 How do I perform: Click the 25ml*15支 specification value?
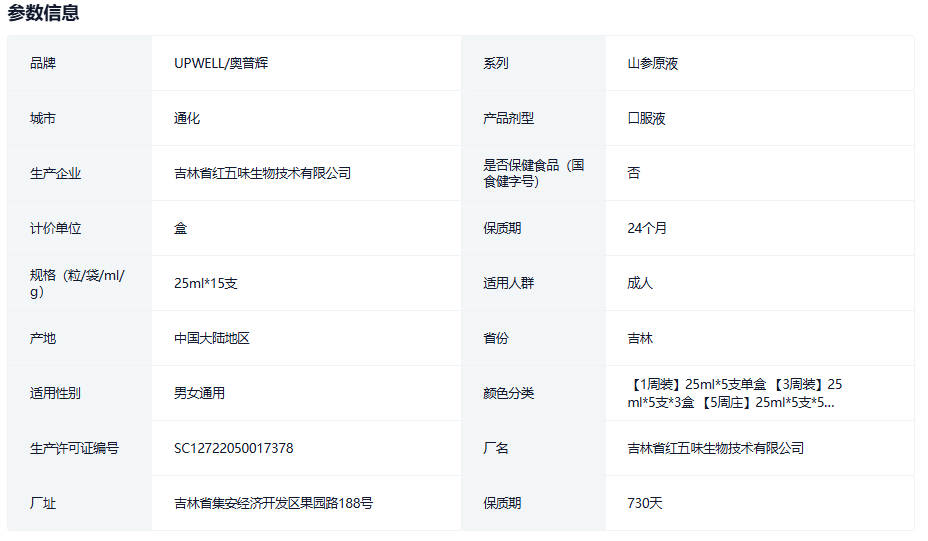pyautogui.click(x=206, y=283)
